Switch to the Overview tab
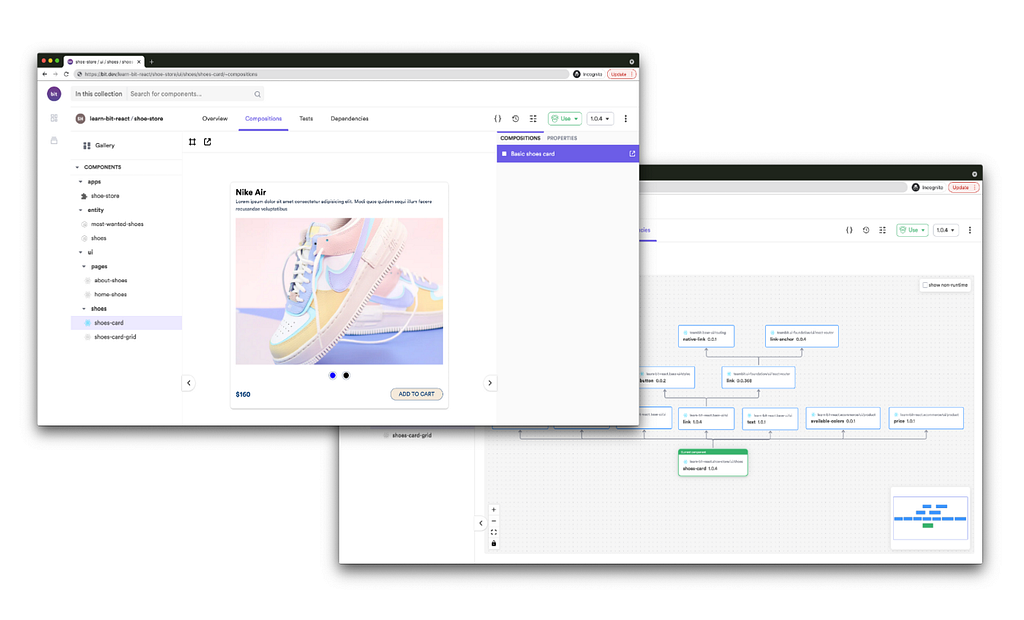The width and height of the screenshot is (1024, 620). click(x=215, y=119)
